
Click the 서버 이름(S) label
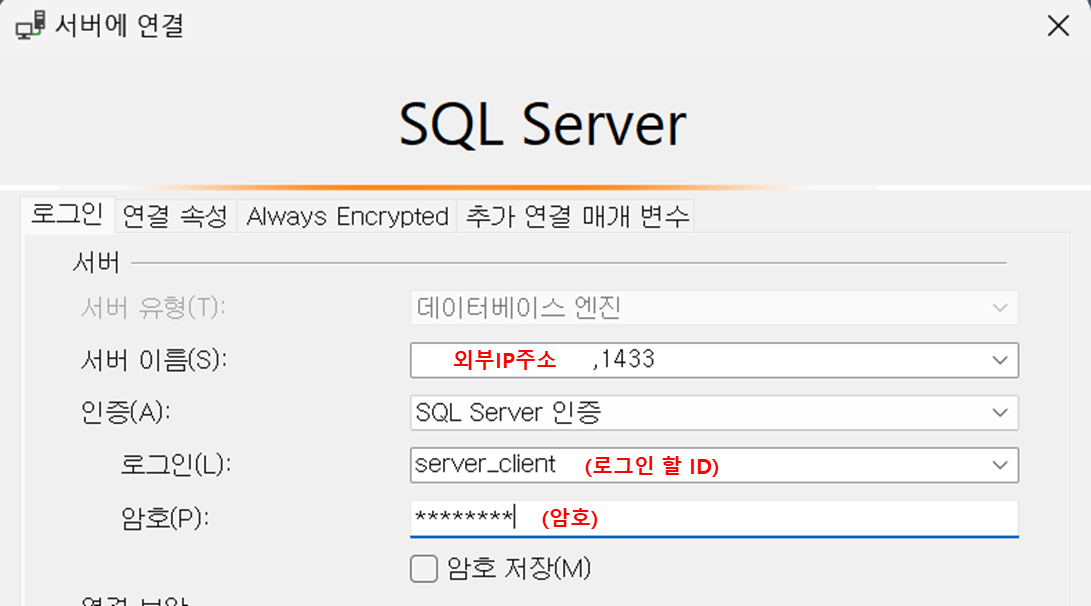point(154,360)
